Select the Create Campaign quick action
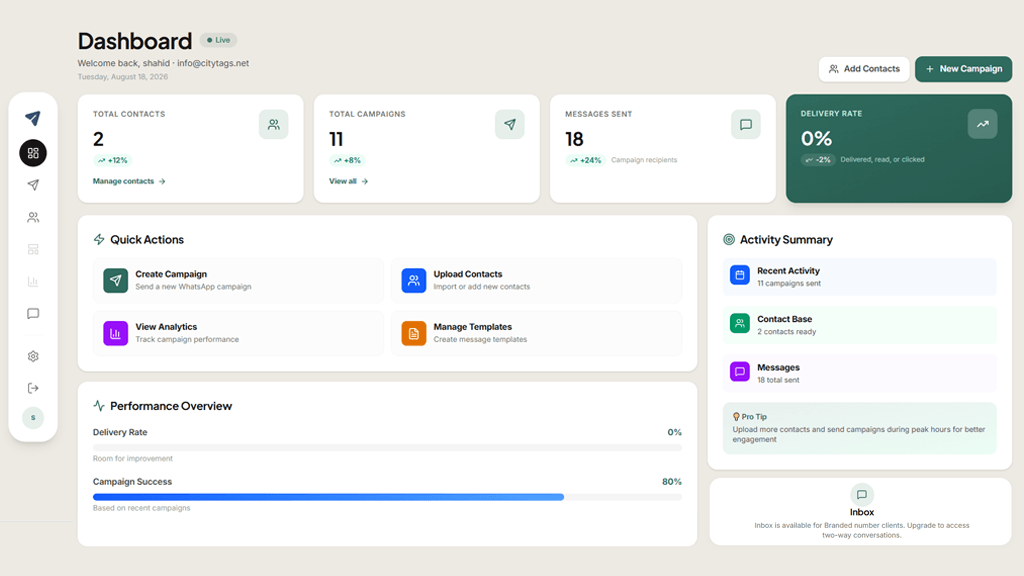The height and width of the screenshot is (576, 1024). pyautogui.click(x=238, y=280)
